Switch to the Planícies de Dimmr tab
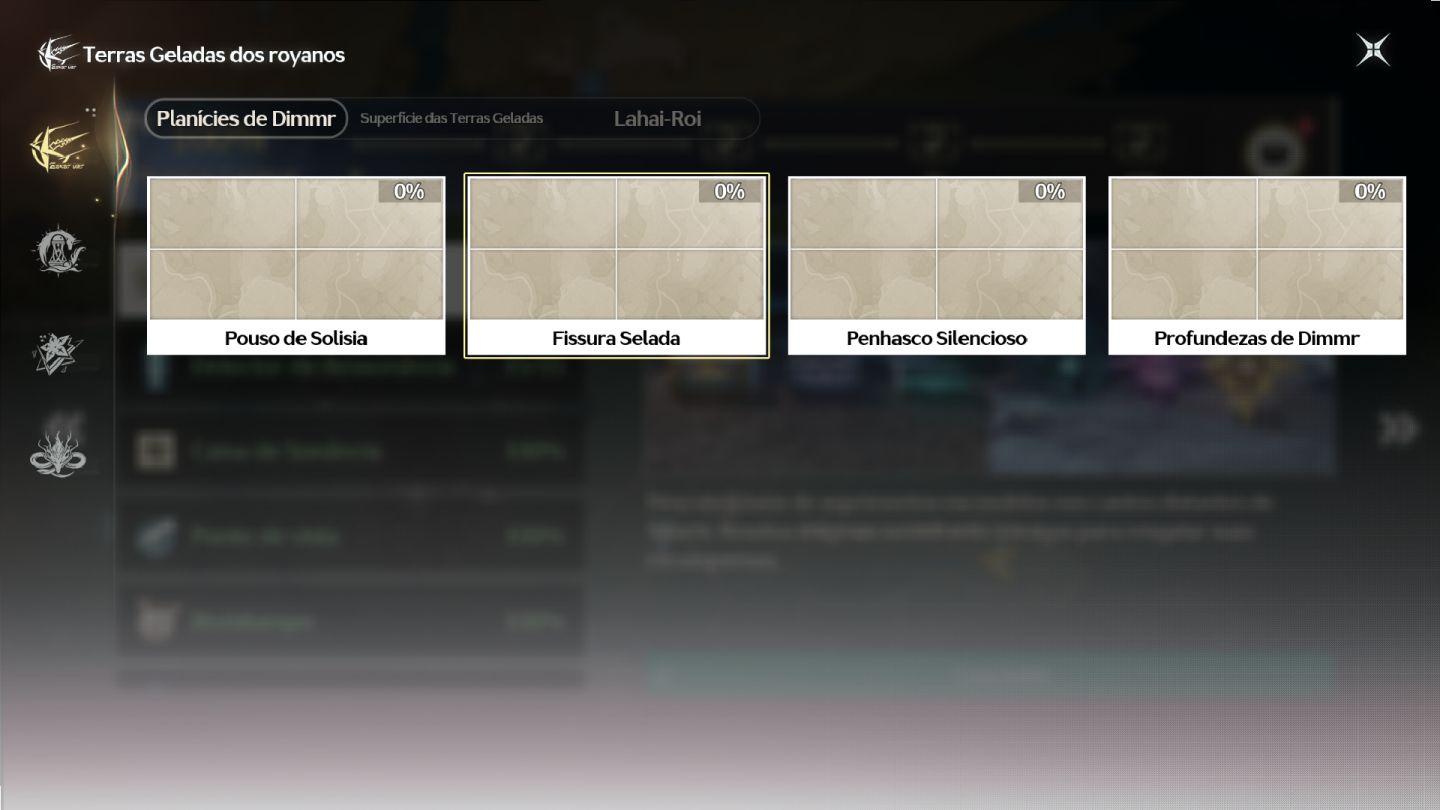This screenshot has width=1440, height=810. tap(246, 118)
